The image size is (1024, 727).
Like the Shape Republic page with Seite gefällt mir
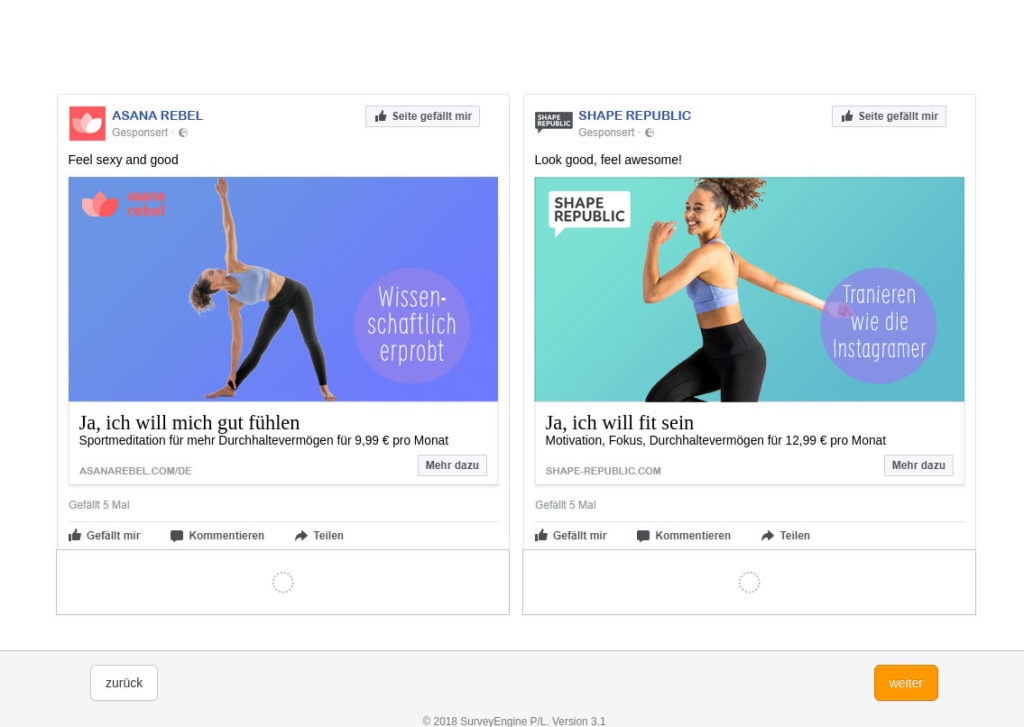coord(889,116)
